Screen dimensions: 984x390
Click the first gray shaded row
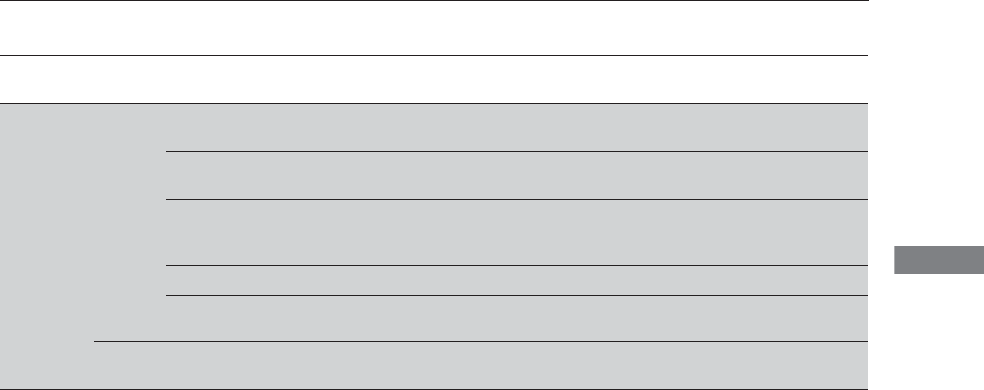pos(516,127)
